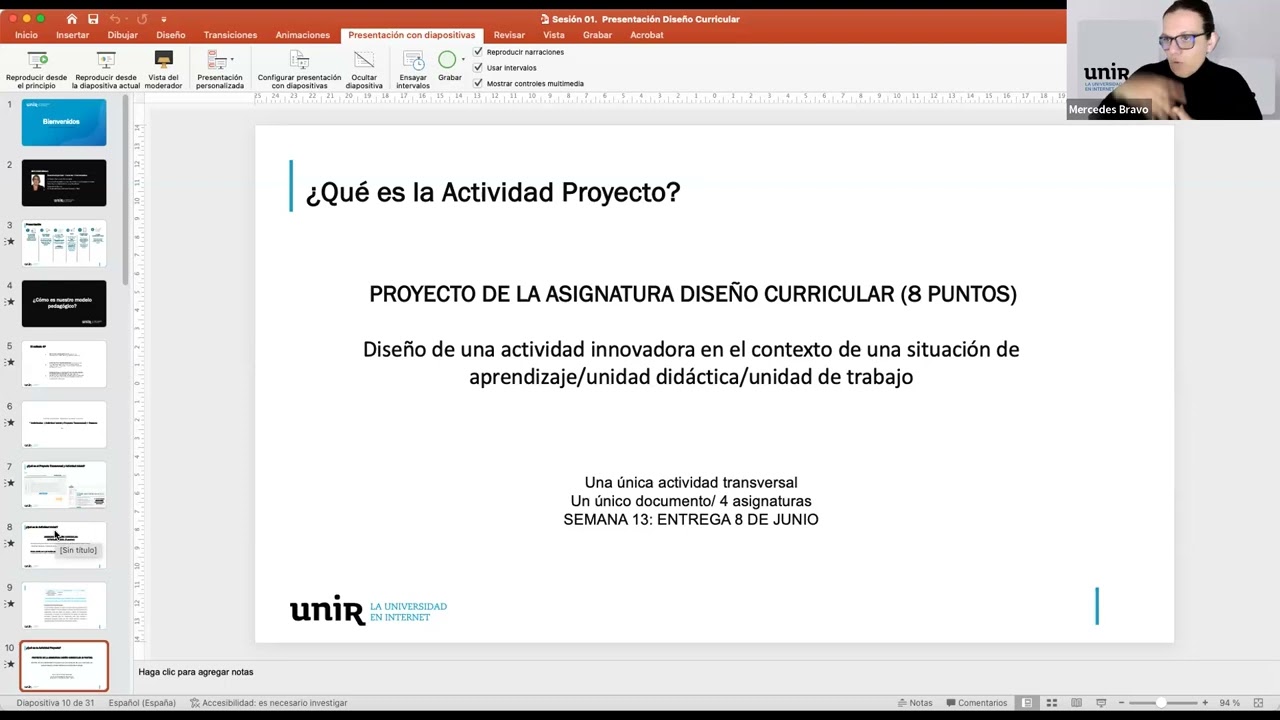Open the Acrobat ribbon tab

[646, 35]
